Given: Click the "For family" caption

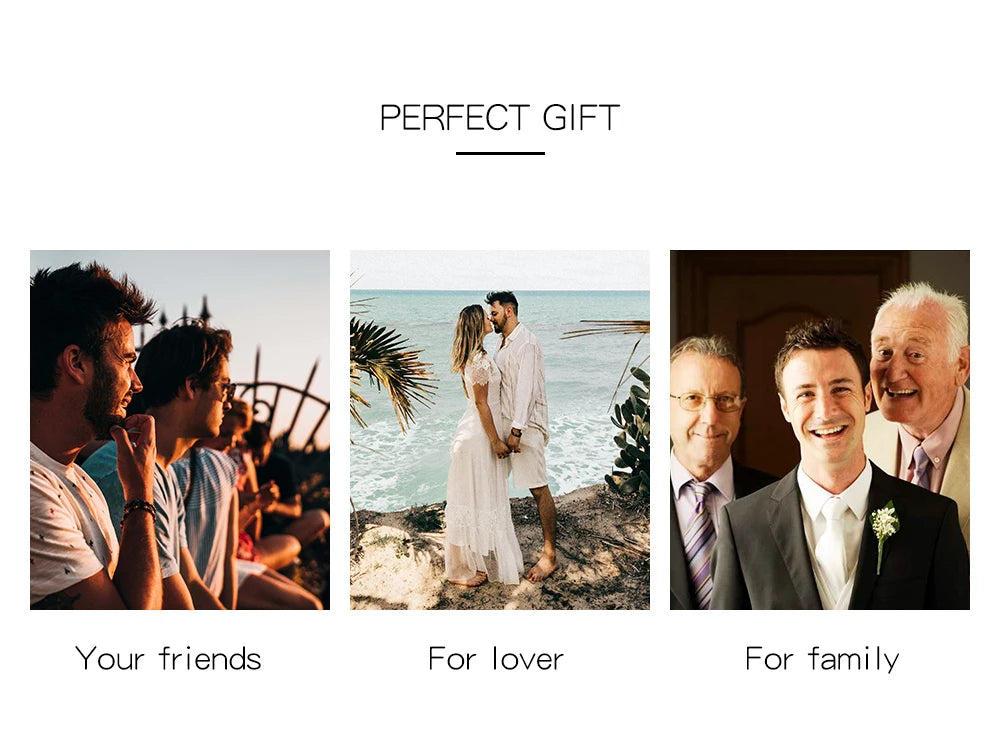Looking at the screenshot, I should click(x=822, y=659).
